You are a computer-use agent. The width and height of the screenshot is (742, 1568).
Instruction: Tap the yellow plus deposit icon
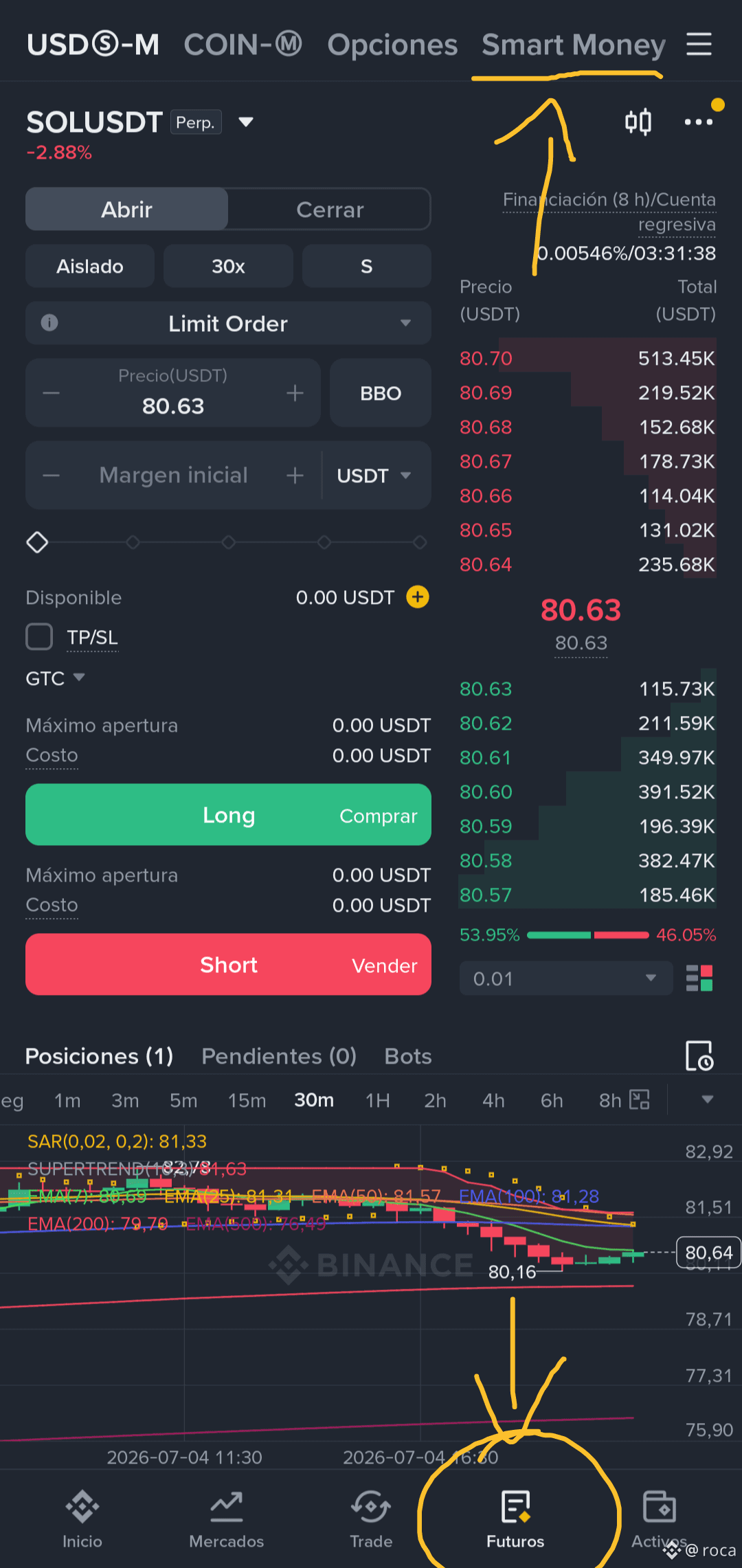(x=418, y=597)
